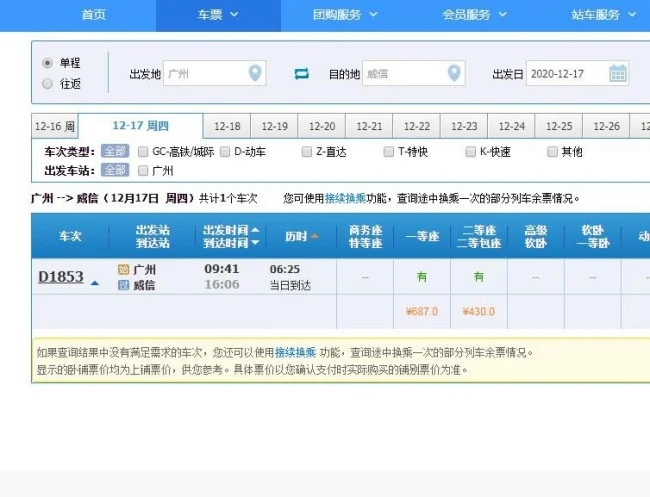This screenshot has width=650, height=497.
Task: Open the 车票 dropdown menu
Action: point(218,15)
